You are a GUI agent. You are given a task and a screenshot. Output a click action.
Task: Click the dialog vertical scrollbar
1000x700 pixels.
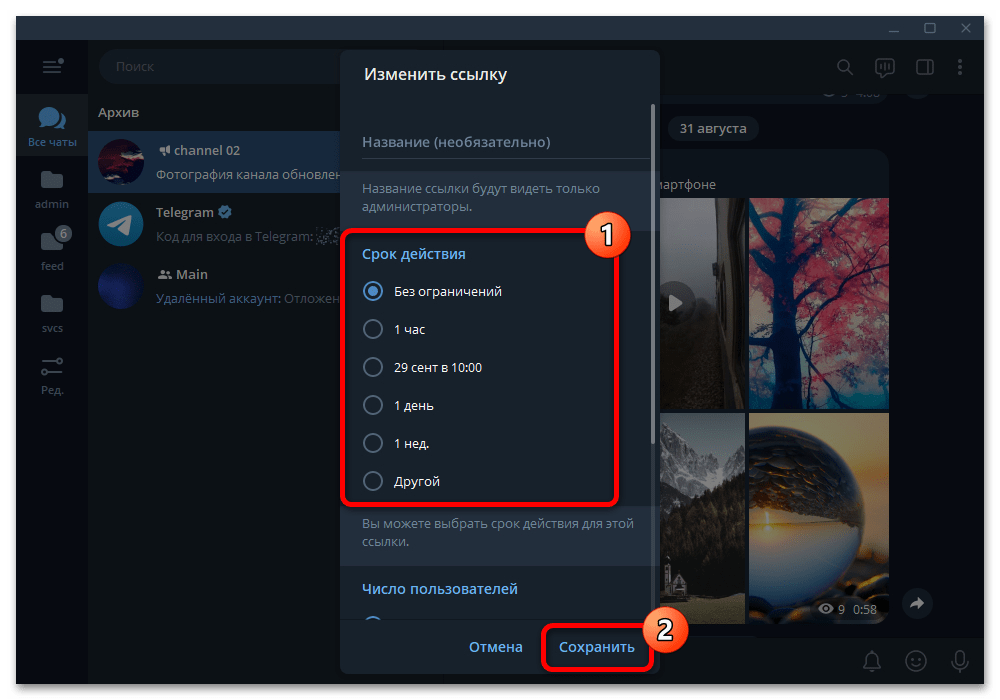coord(652,274)
